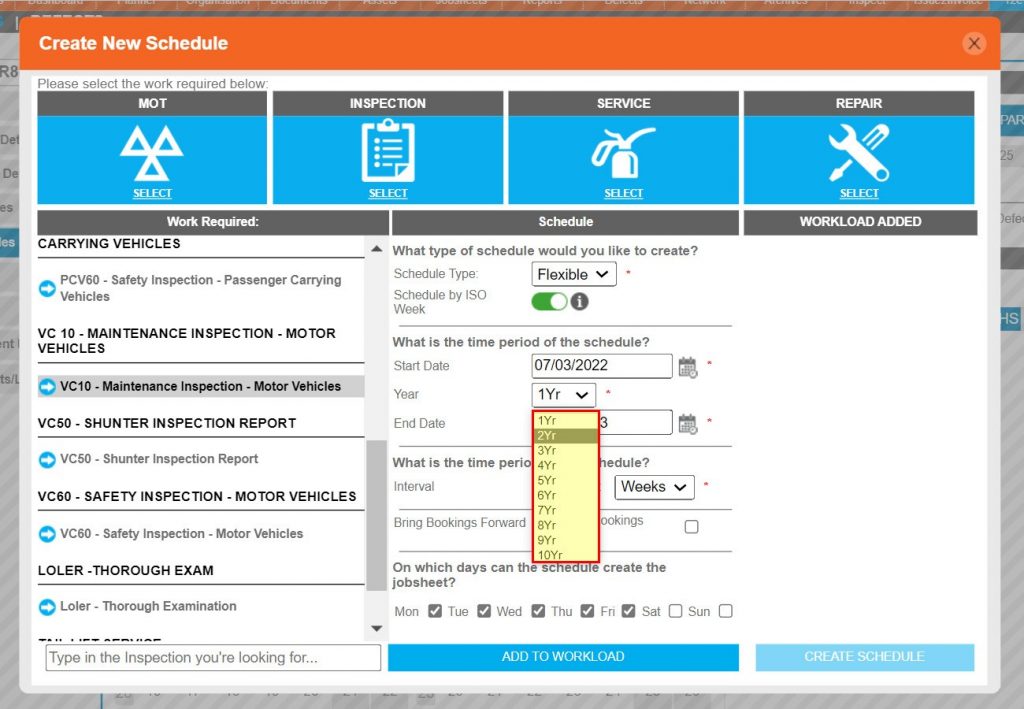Click the inspection search input field

[x=211, y=657]
